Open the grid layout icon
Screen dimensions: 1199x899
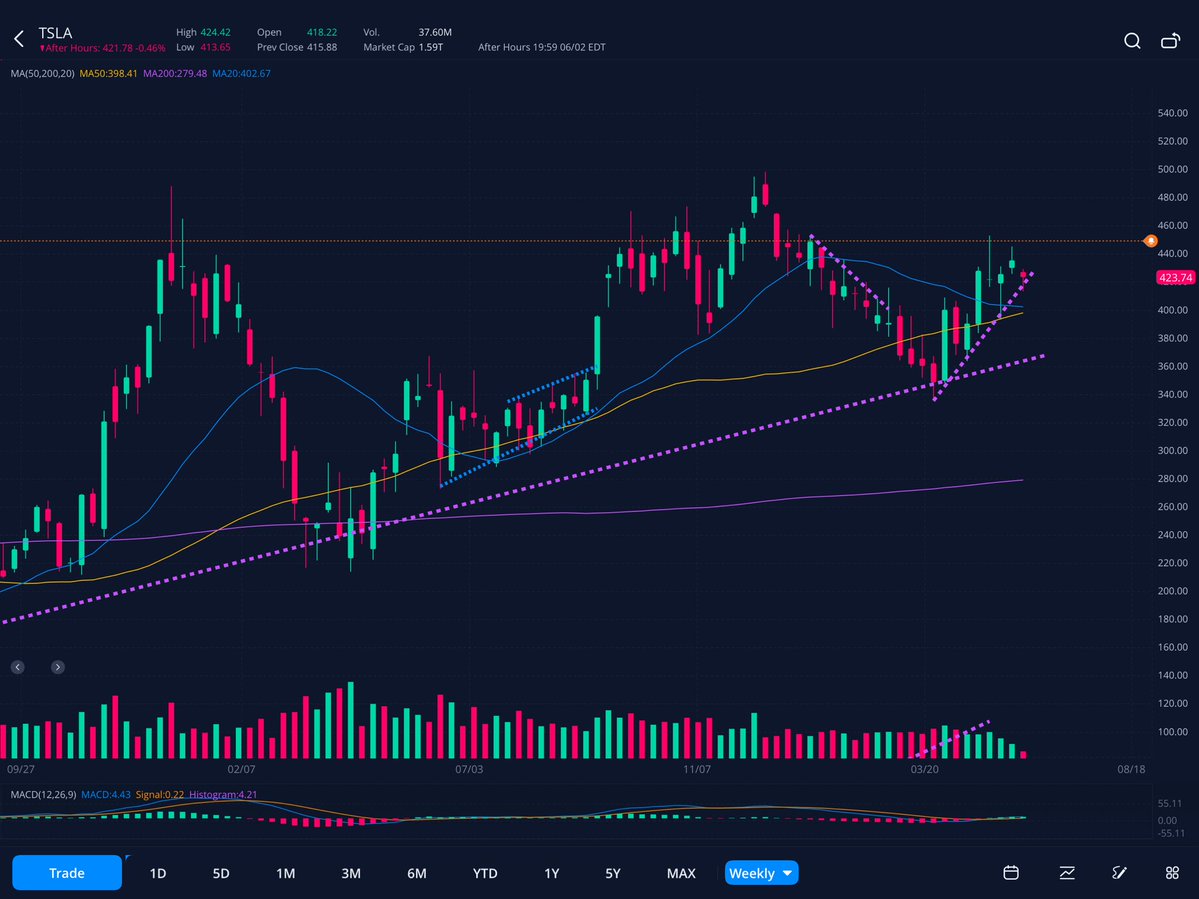1172,872
